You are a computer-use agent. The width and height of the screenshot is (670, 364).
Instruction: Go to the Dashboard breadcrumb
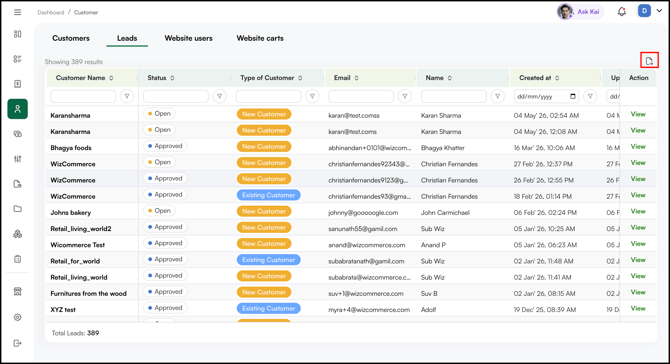pos(50,12)
